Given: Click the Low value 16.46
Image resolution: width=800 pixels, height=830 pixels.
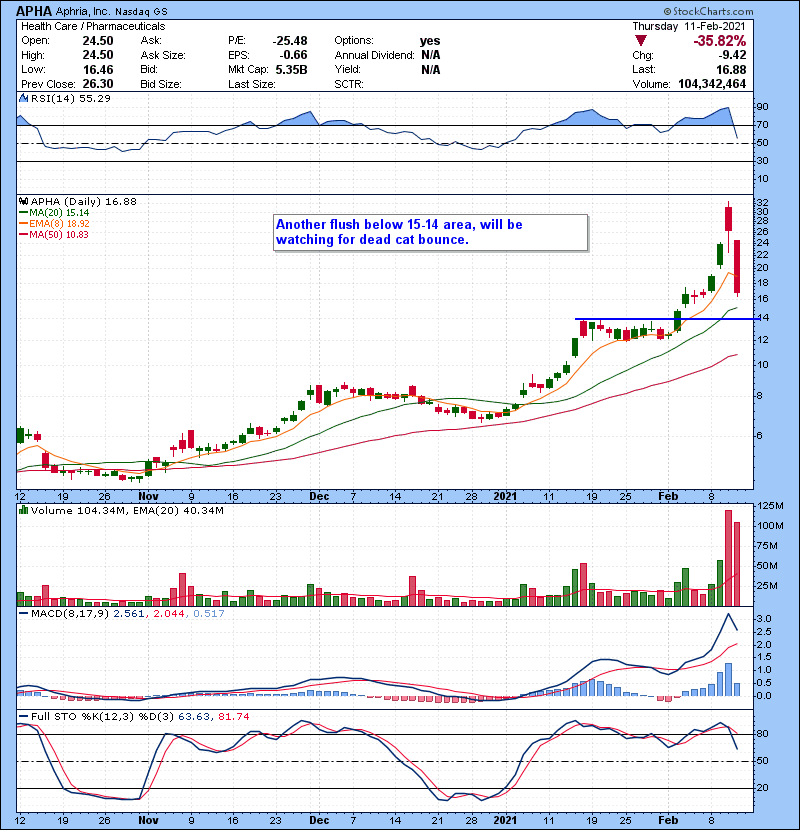Looking at the screenshot, I should [x=98, y=70].
